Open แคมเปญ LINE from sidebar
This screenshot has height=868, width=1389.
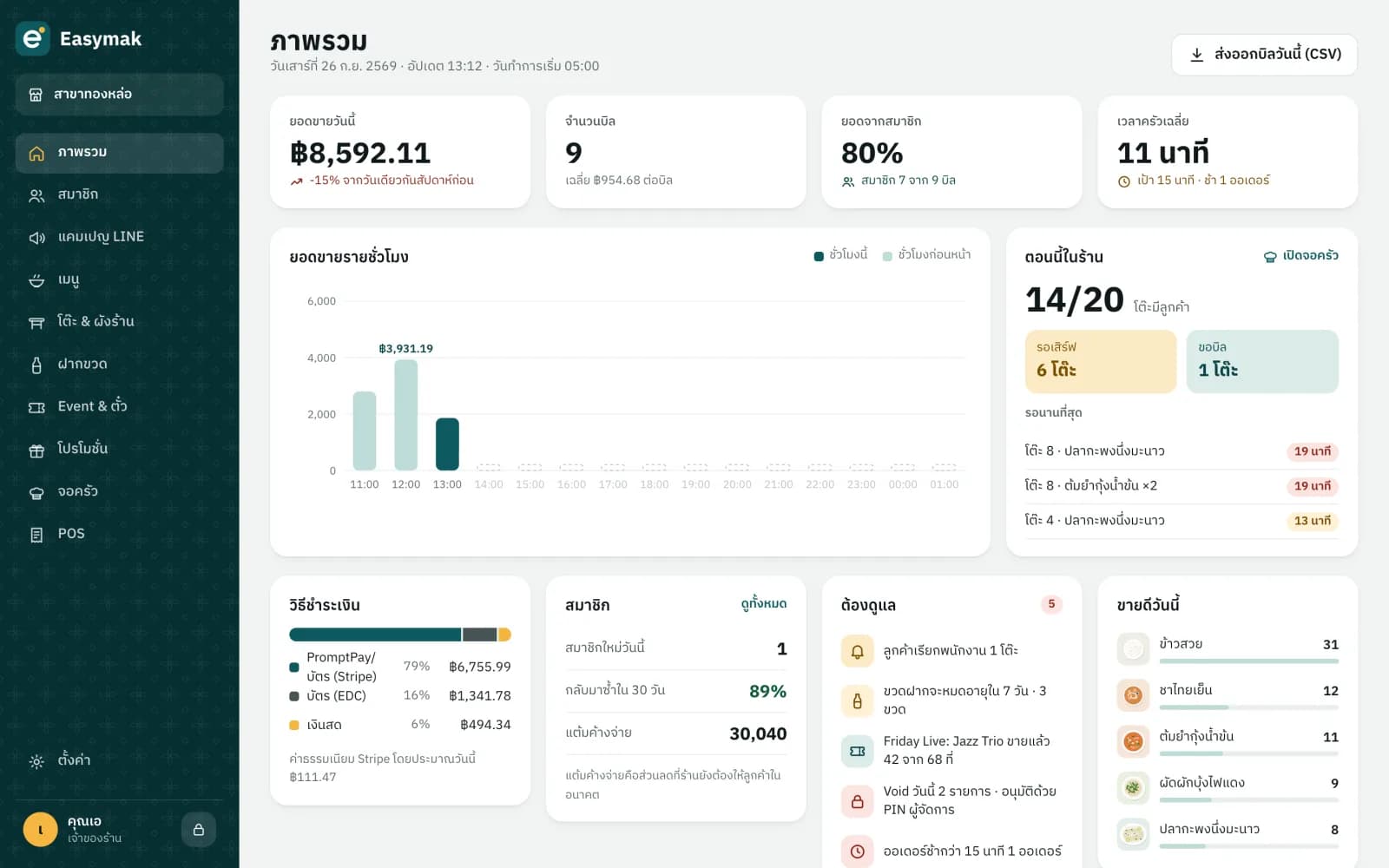[x=119, y=237]
